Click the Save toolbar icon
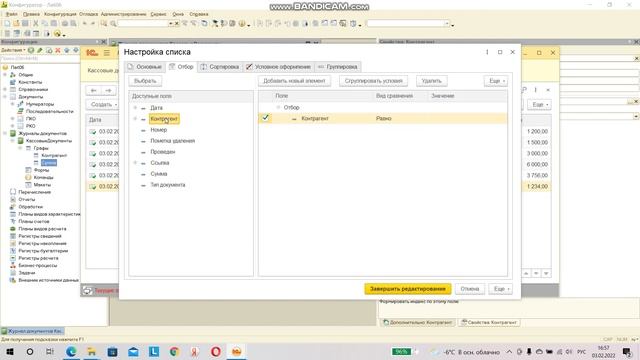Image resolution: width=640 pixels, height=360 pixels. [x=25, y=24]
